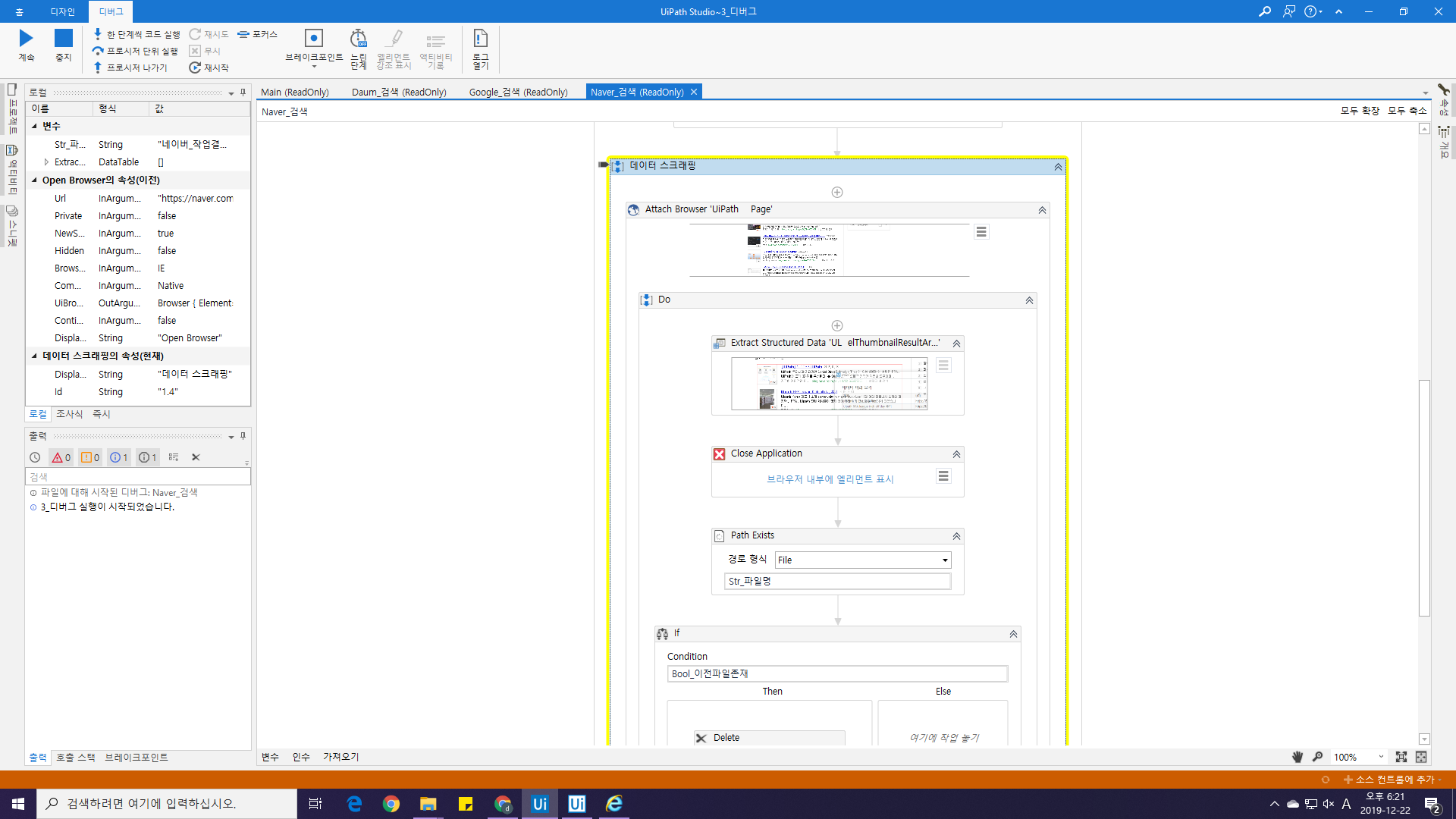The image size is (1456, 819).
Task: Clear output panel with X icon
Action: (196, 457)
